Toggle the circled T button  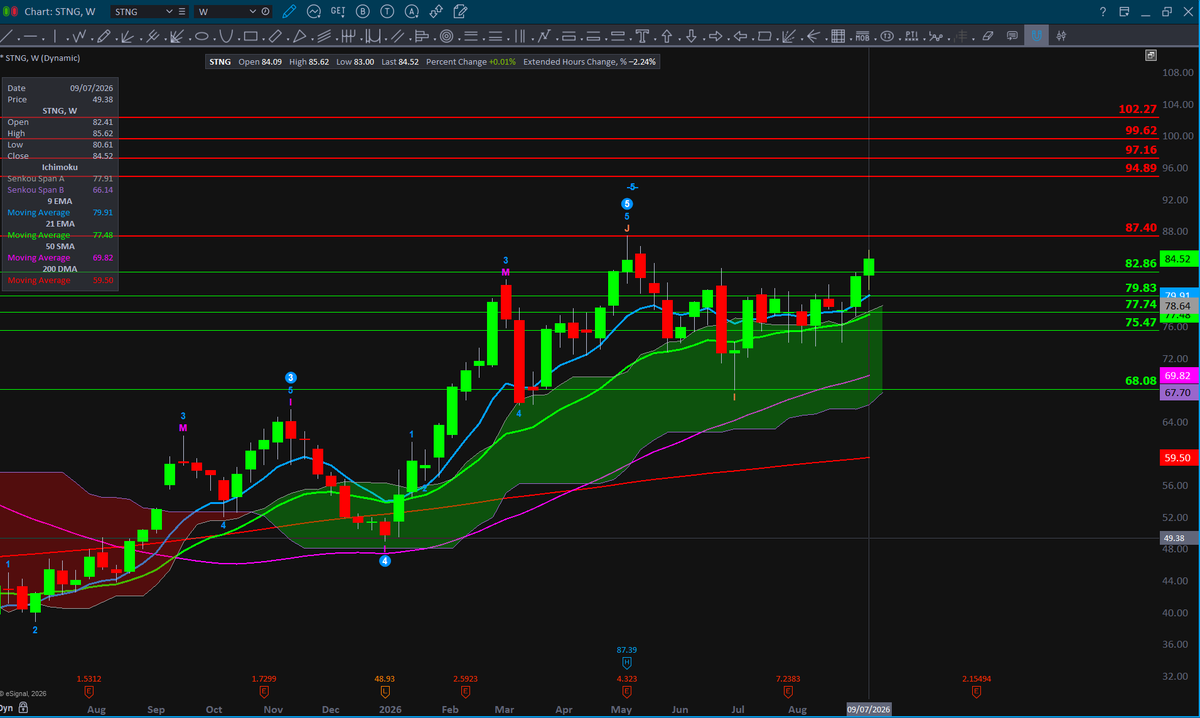[387, 11]
